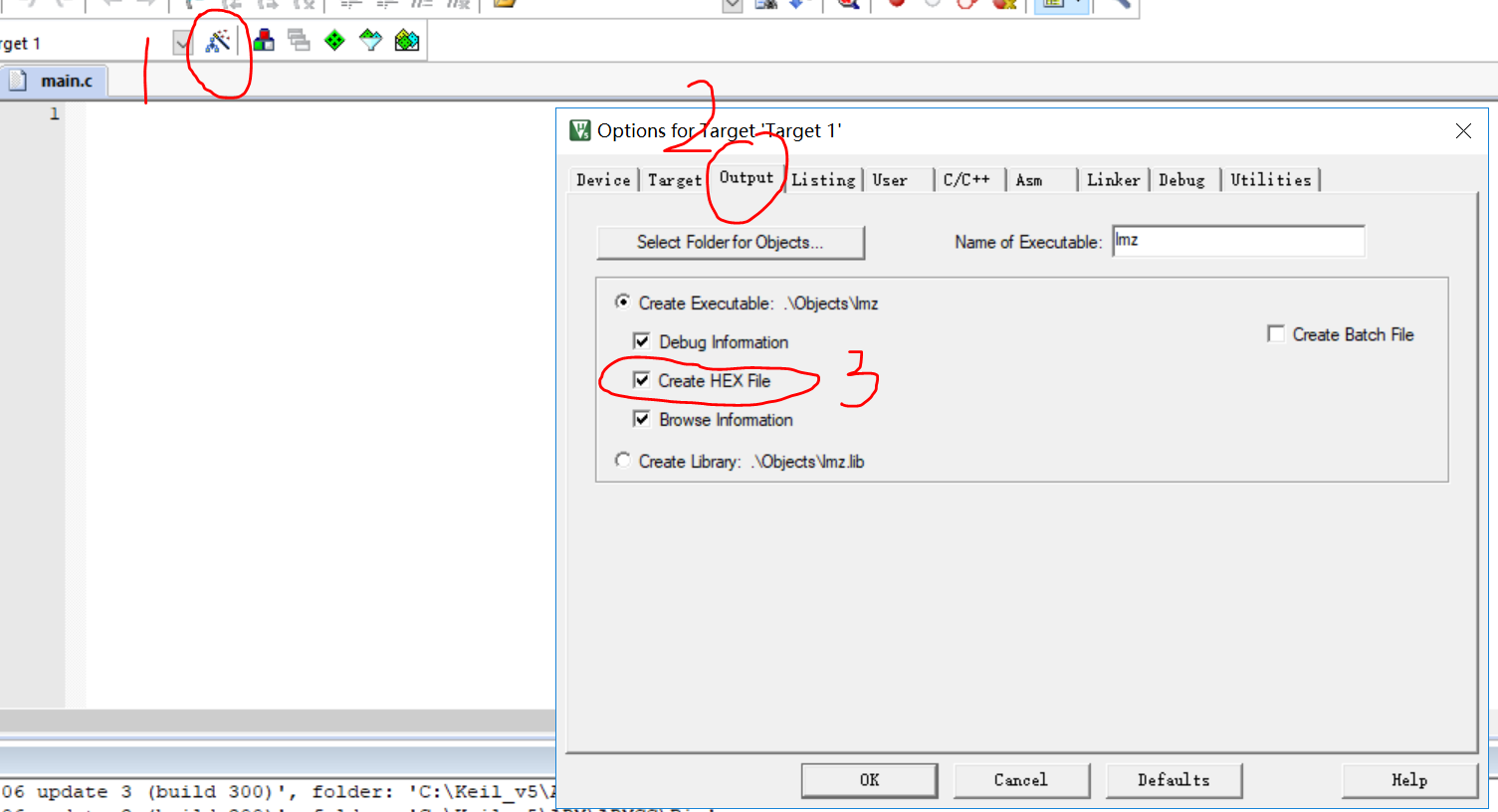Click the Cancel button
1498x812 pixels.
1021,780
